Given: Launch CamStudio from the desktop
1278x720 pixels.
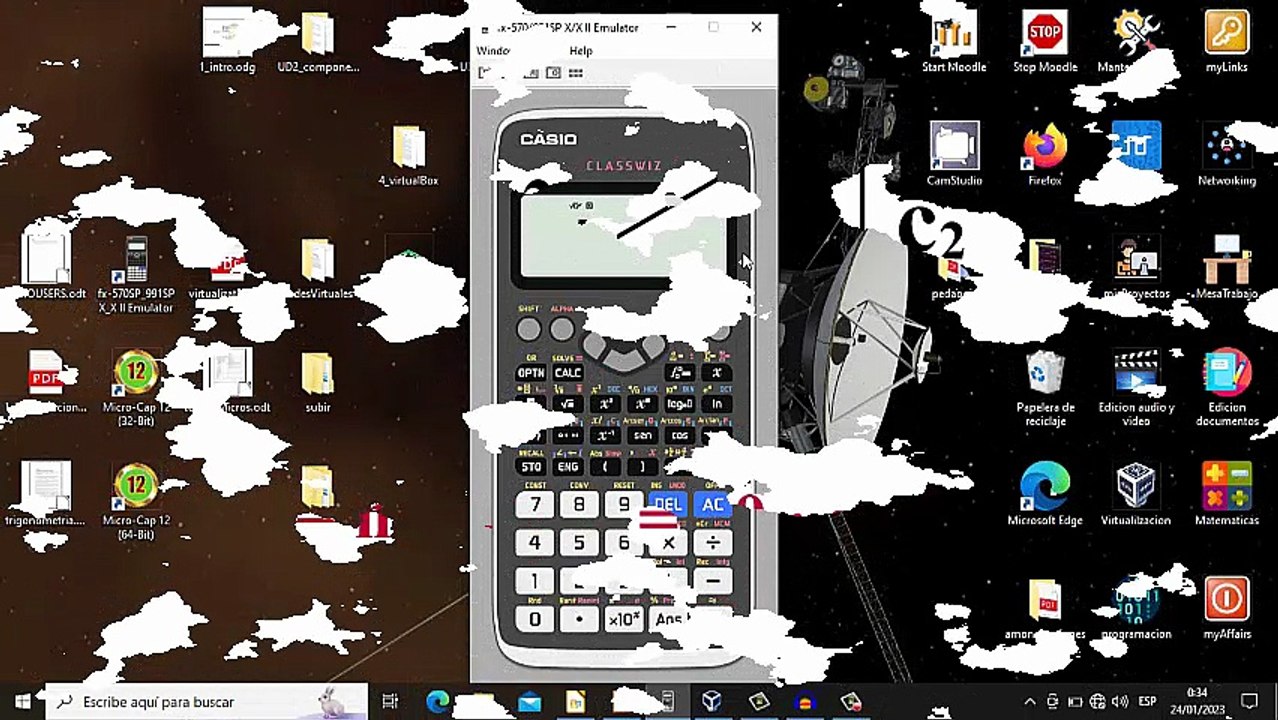Looking at the screenshot, I should (954, 155).
